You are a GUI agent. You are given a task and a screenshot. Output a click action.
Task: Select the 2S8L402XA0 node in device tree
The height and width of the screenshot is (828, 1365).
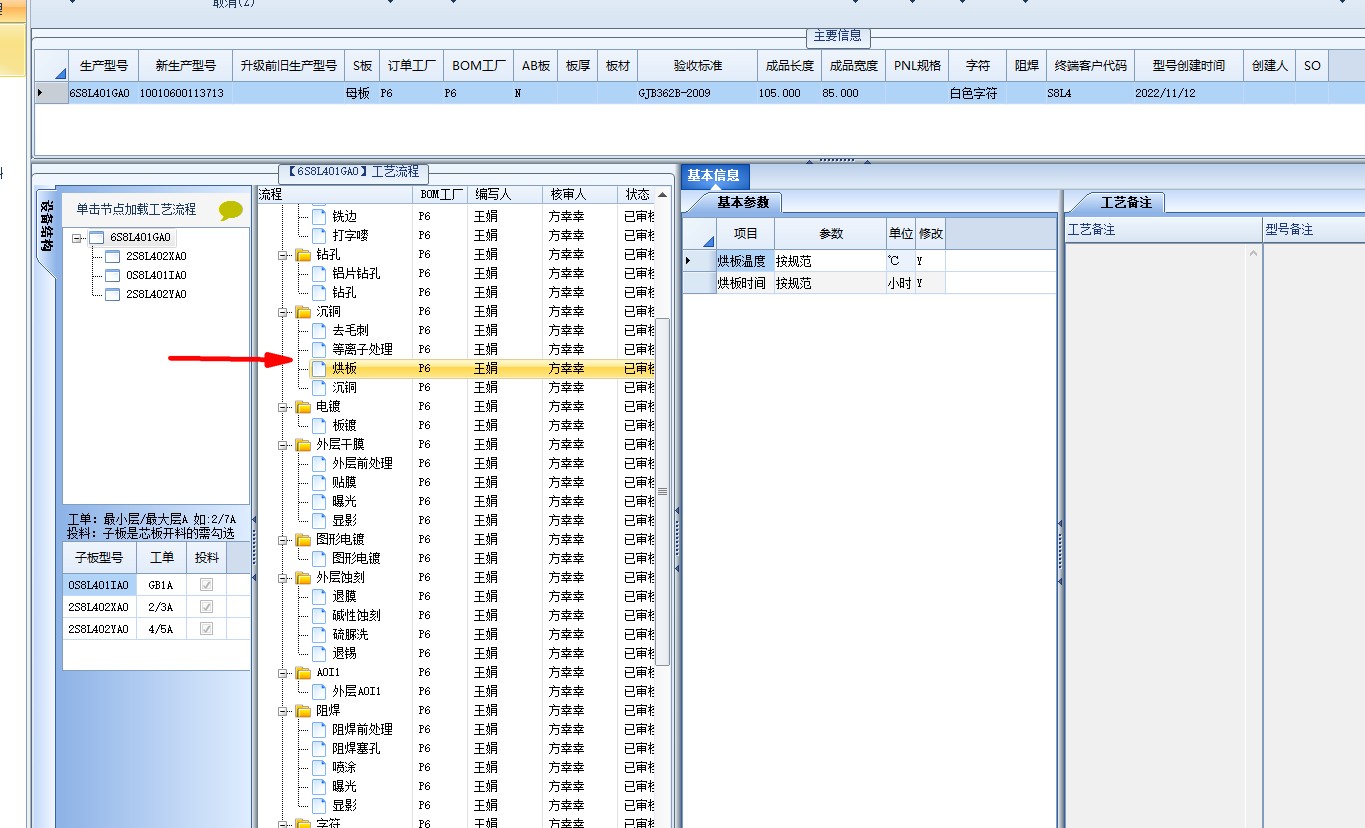click(x=156, y=256)
